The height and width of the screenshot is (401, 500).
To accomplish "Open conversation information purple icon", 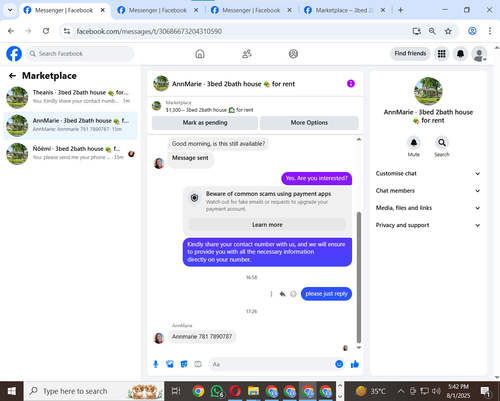I will 351,84.
